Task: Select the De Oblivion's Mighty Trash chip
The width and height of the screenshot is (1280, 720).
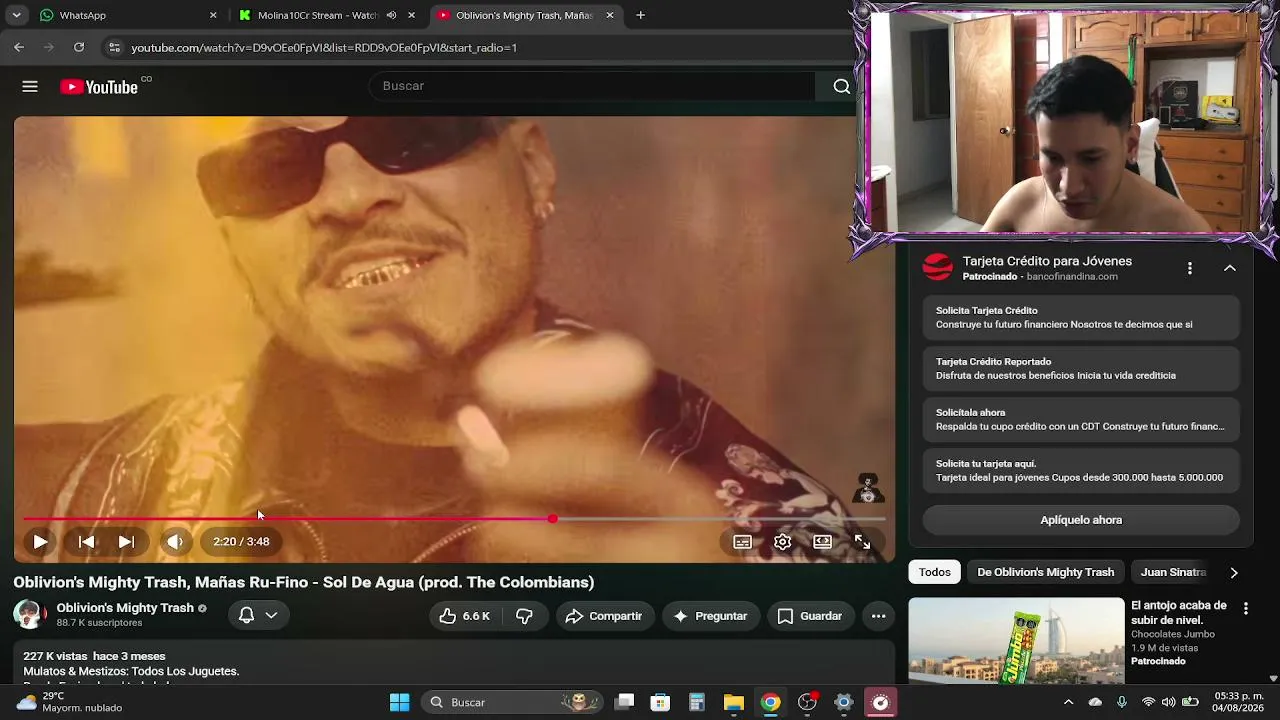Action: 1046,572
